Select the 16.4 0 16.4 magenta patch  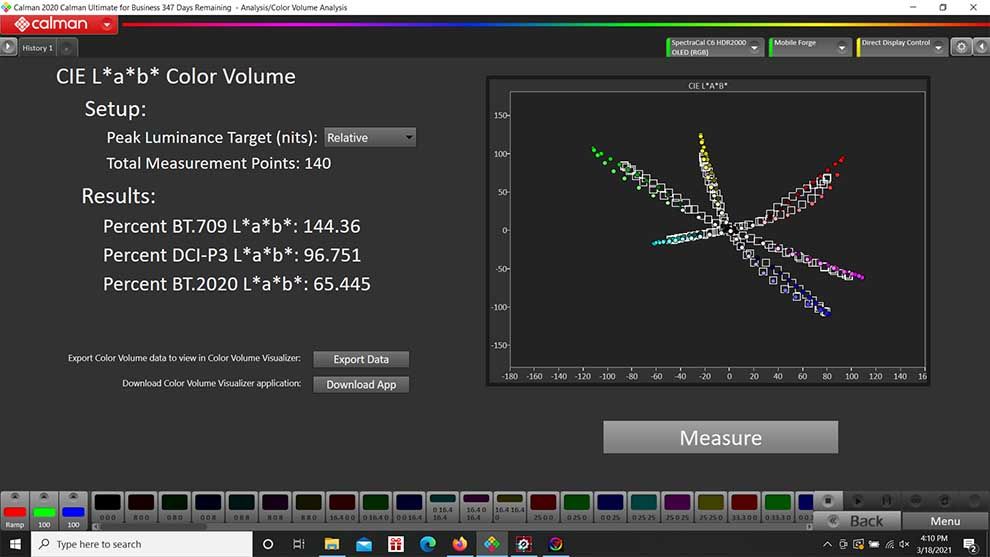pyautogui.click(x=475, y=507)
